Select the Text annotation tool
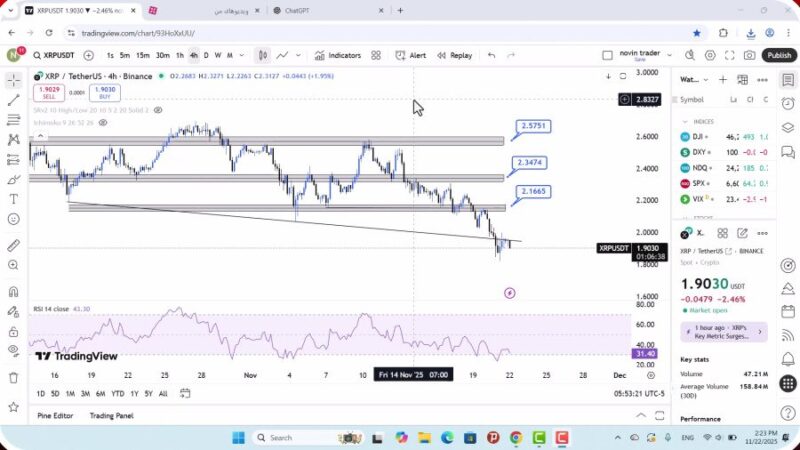 click(x=13, y=199)
